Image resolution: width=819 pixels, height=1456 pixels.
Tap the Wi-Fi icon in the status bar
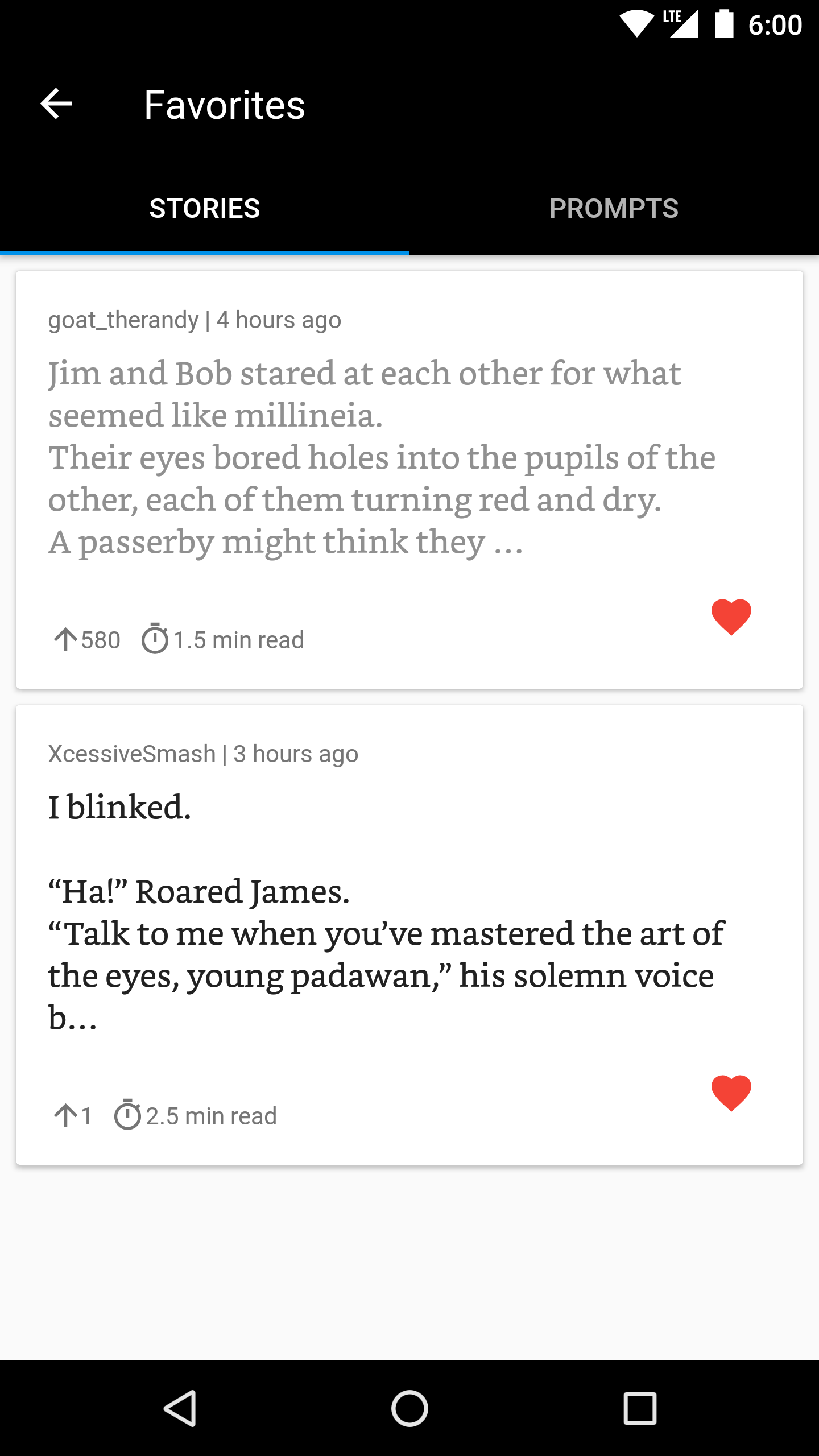click(x=636, y=23)
